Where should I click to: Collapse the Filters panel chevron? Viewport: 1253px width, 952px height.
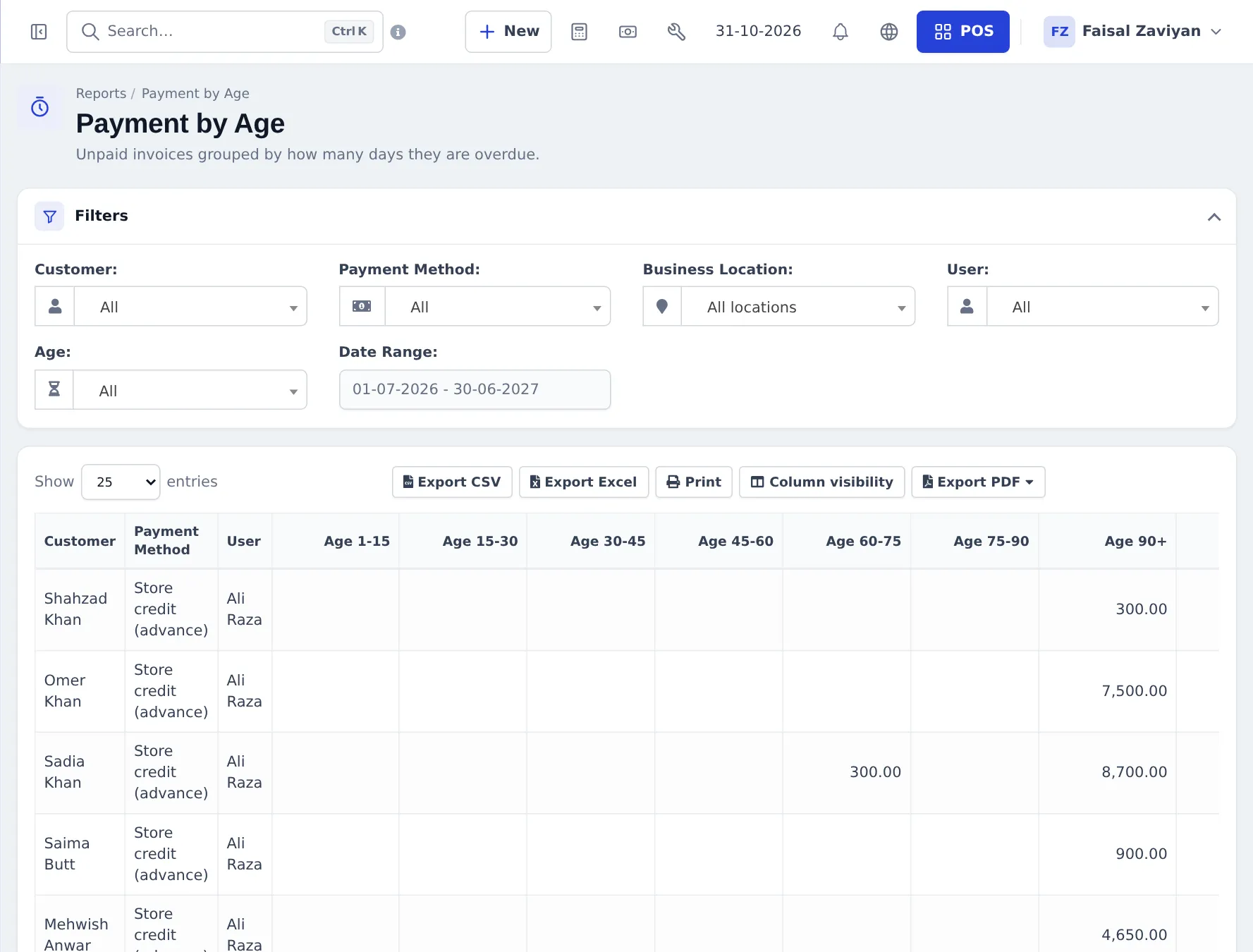pyautogui.click(x=1214, y=216)
